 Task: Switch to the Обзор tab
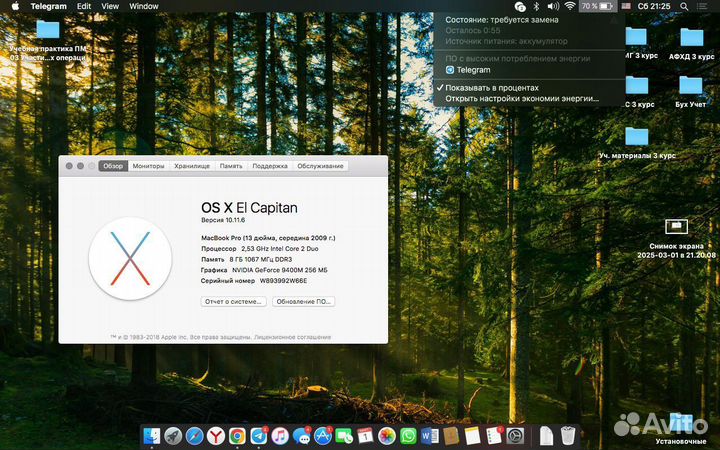click(113, 166)
